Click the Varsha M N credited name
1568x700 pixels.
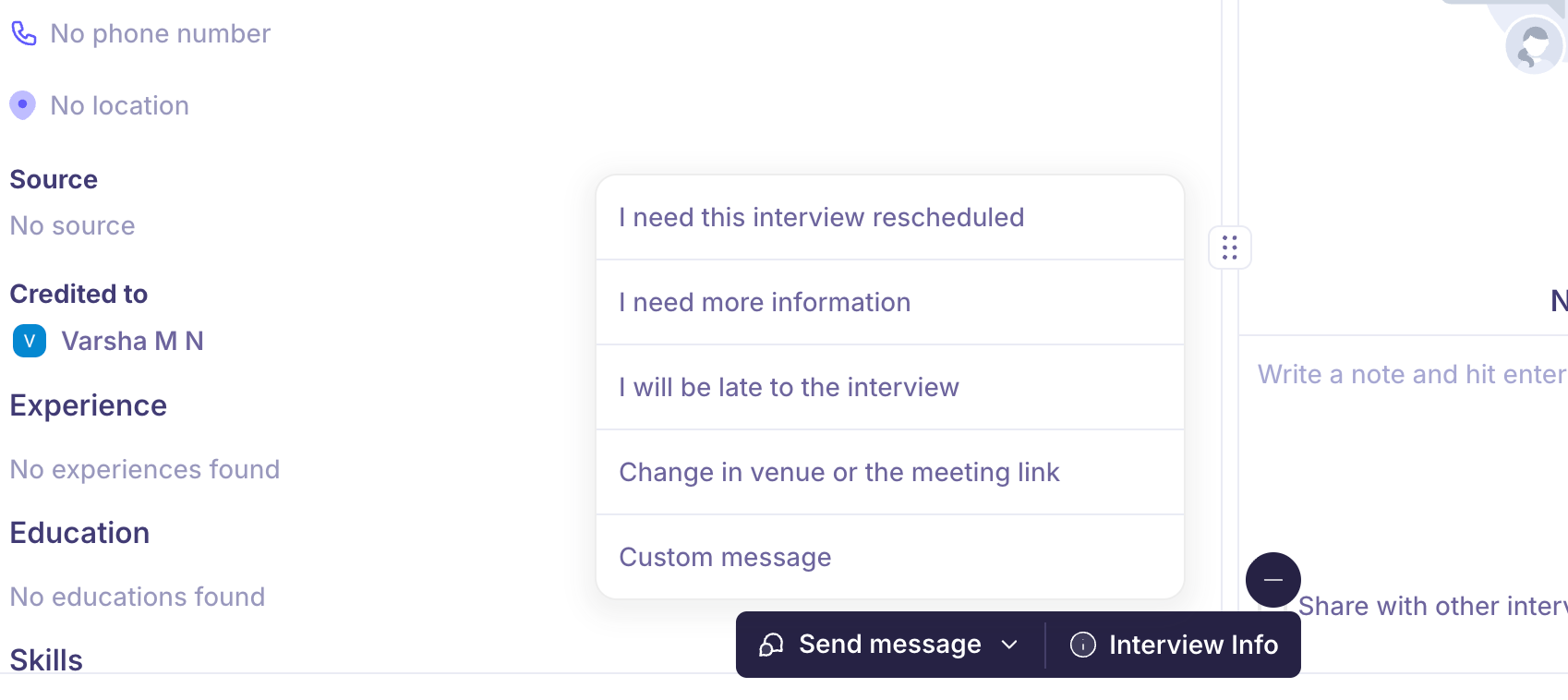point(132,341)
